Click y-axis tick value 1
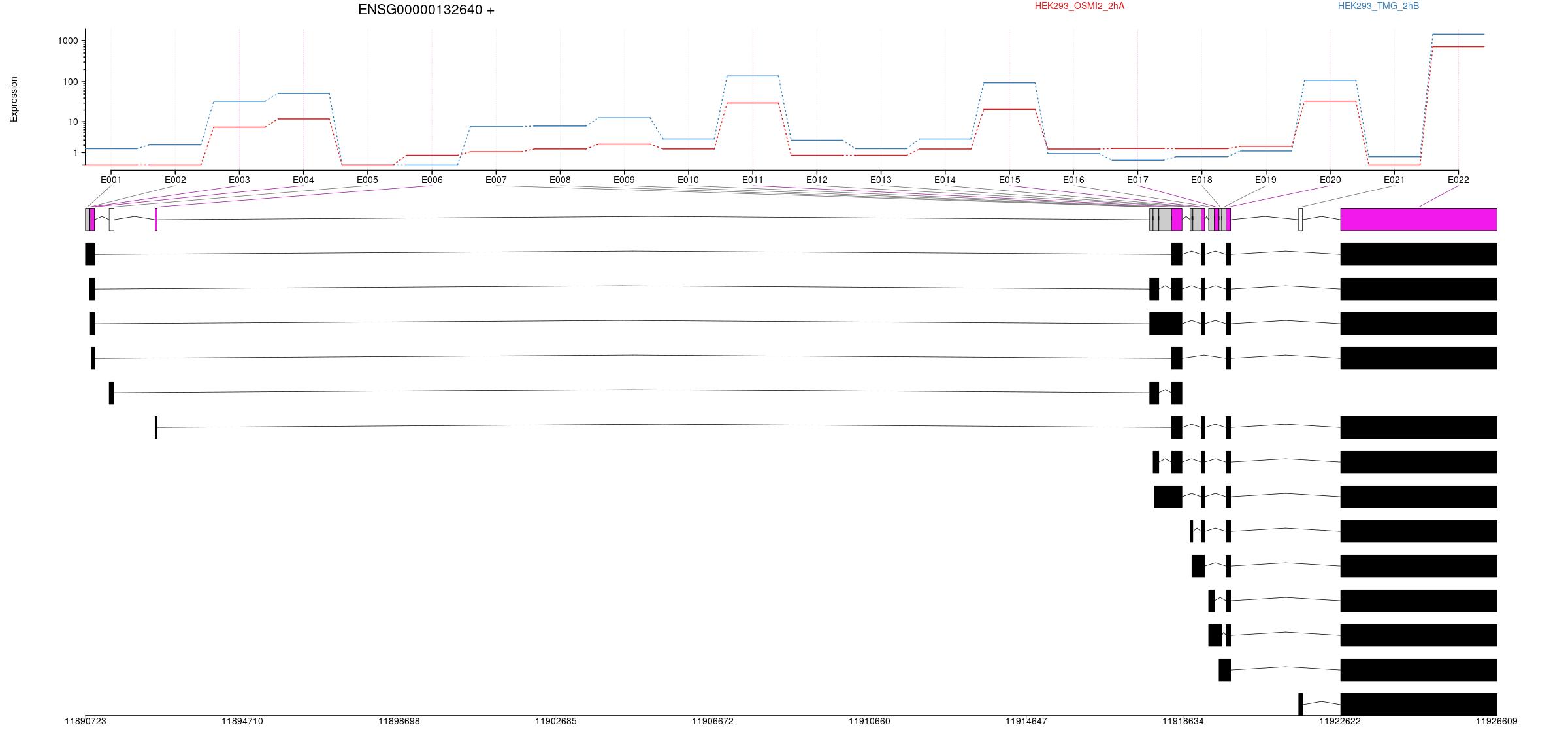This screenshot has width=1568, height=732. coord(76,152)
